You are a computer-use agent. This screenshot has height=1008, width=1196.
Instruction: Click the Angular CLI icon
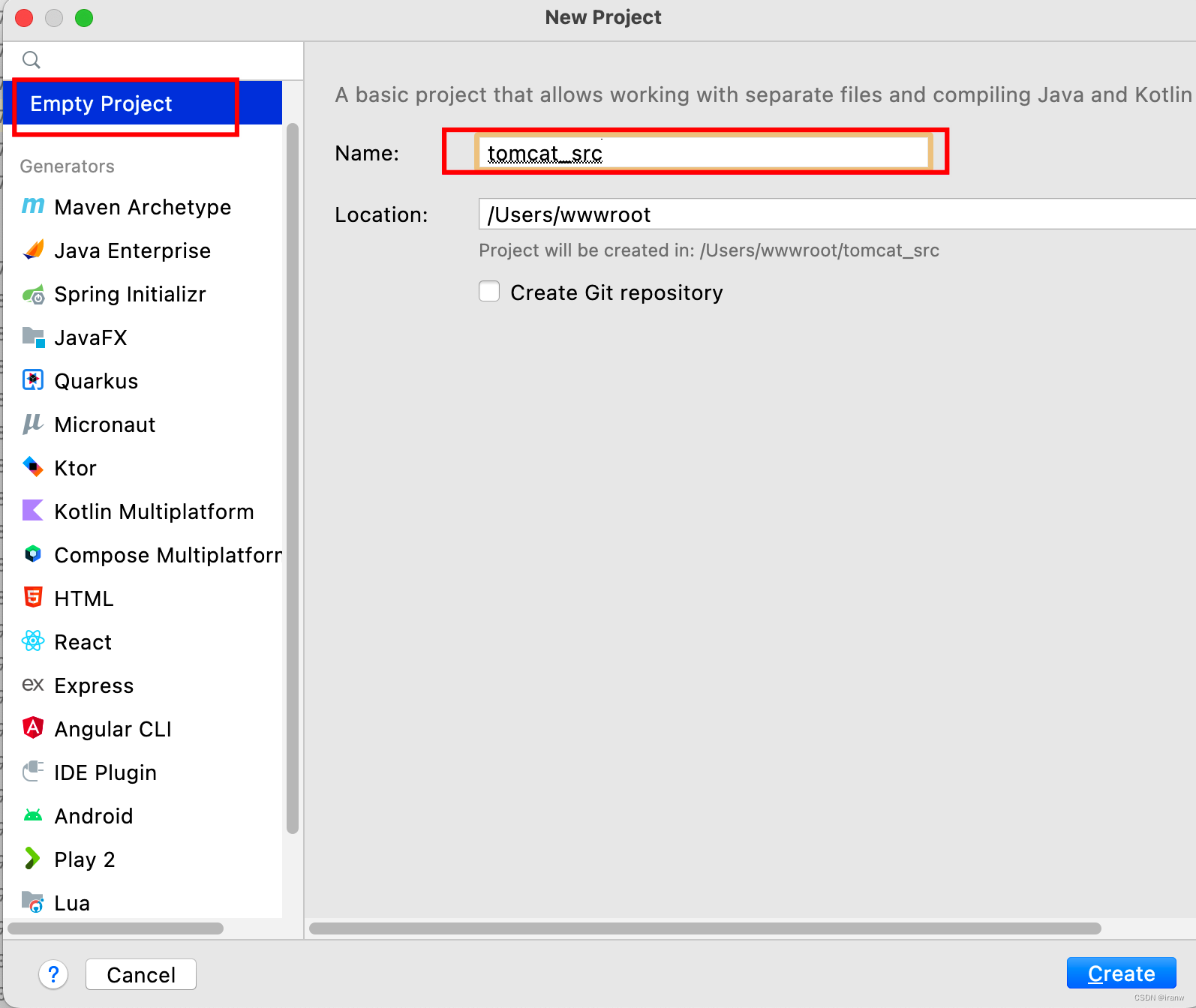point(33,728)
